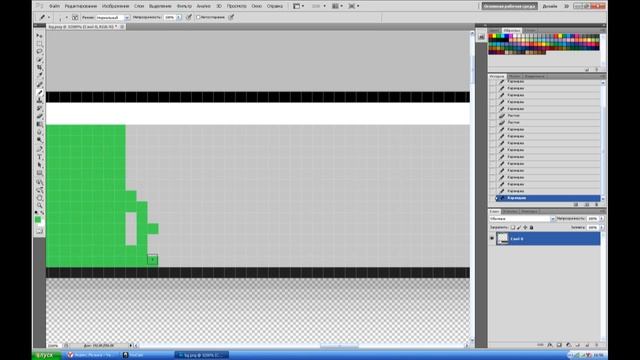Toggle lock transparent pixels

[513, 227]
